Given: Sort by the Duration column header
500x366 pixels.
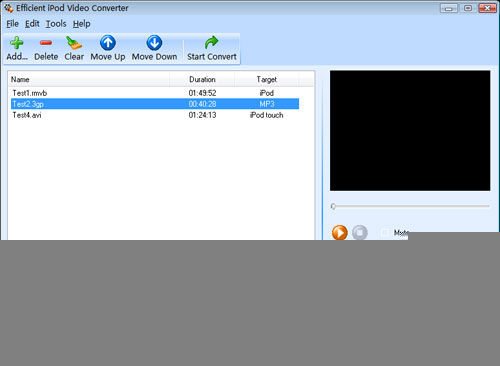Looking at the screenshot, I should tap(202, 79).
